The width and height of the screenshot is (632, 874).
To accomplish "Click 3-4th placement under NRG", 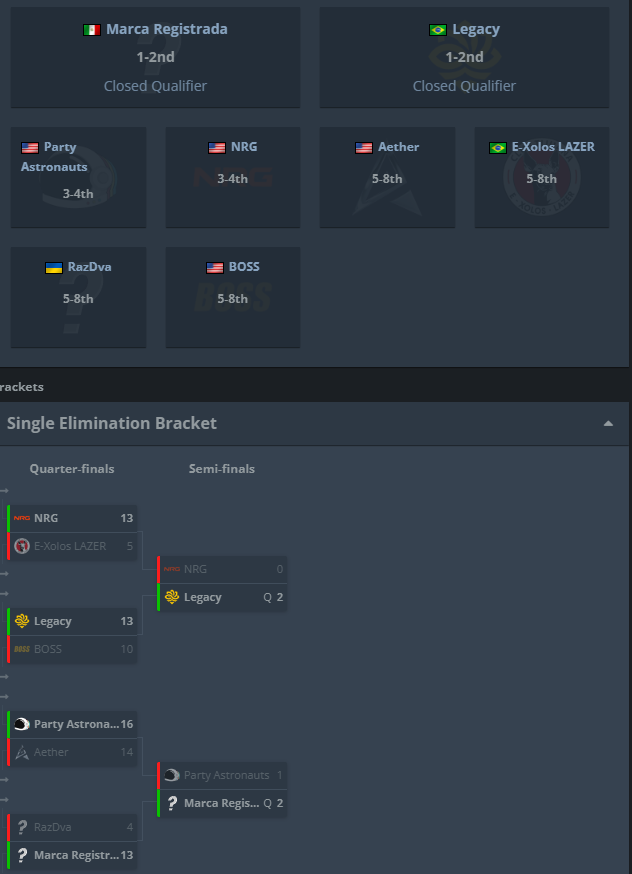I will pyautogui.click(x=232, y=179).
